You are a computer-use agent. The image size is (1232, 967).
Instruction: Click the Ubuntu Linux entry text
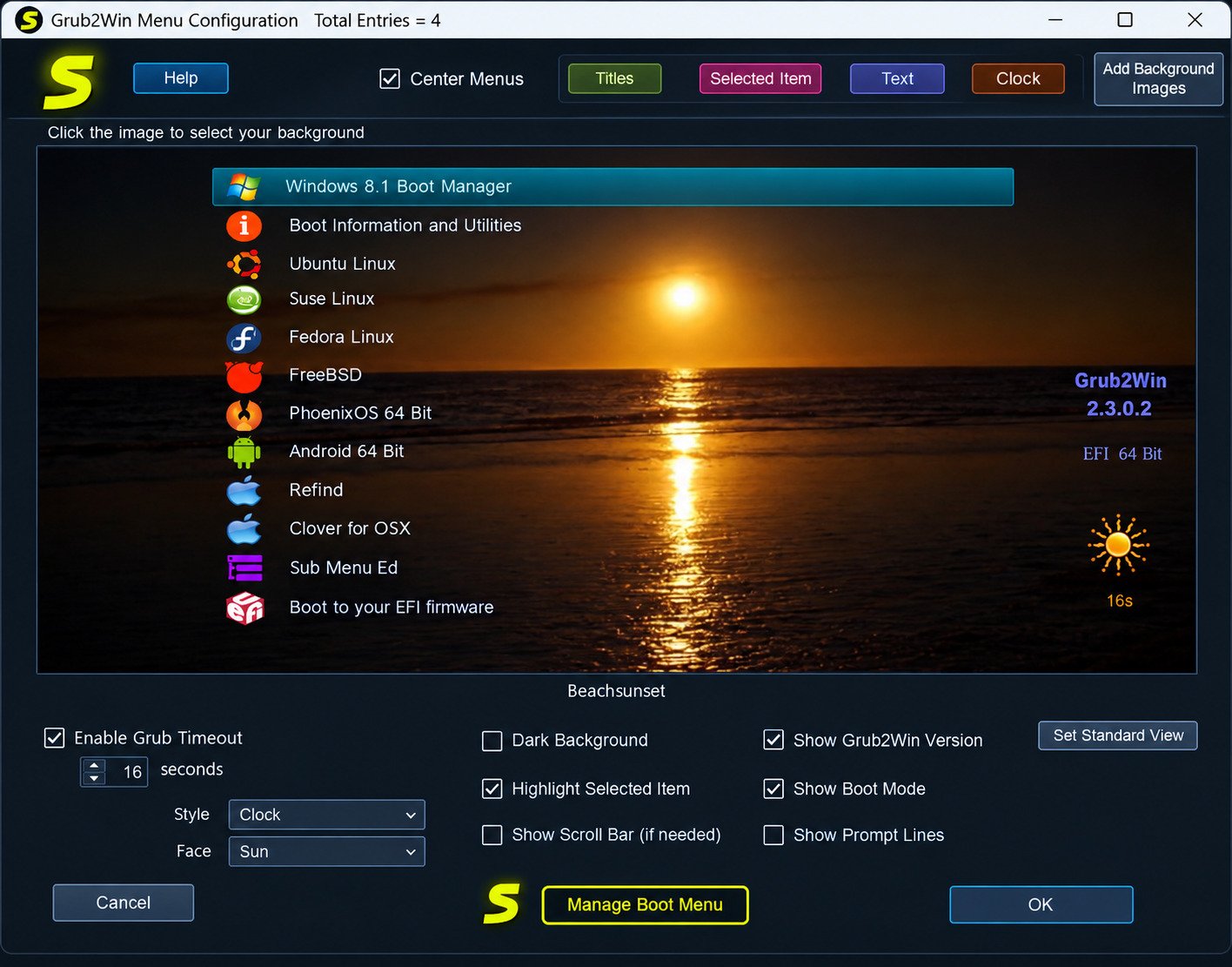click(x=342, y=264)
